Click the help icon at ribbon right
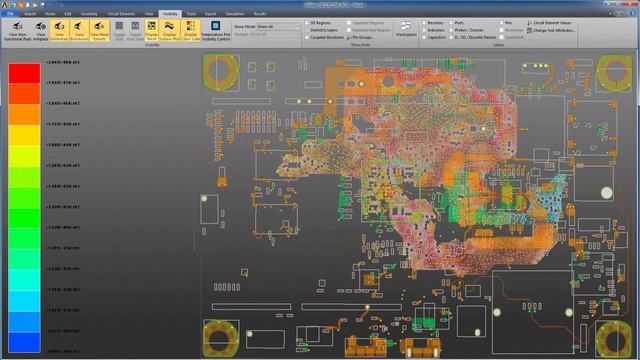This screenshot has width=640, height=360. pos(633,13)
